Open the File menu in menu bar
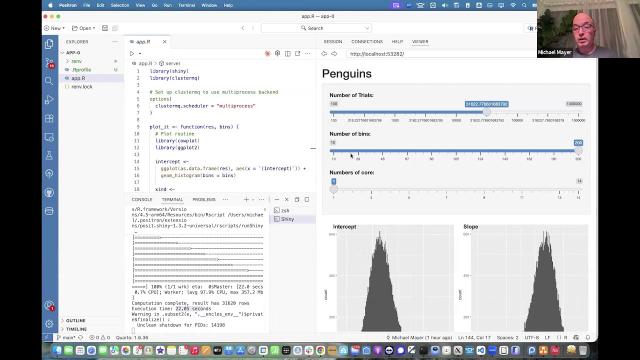This screenshot has height=360, width=640. (x=87, y=5)
